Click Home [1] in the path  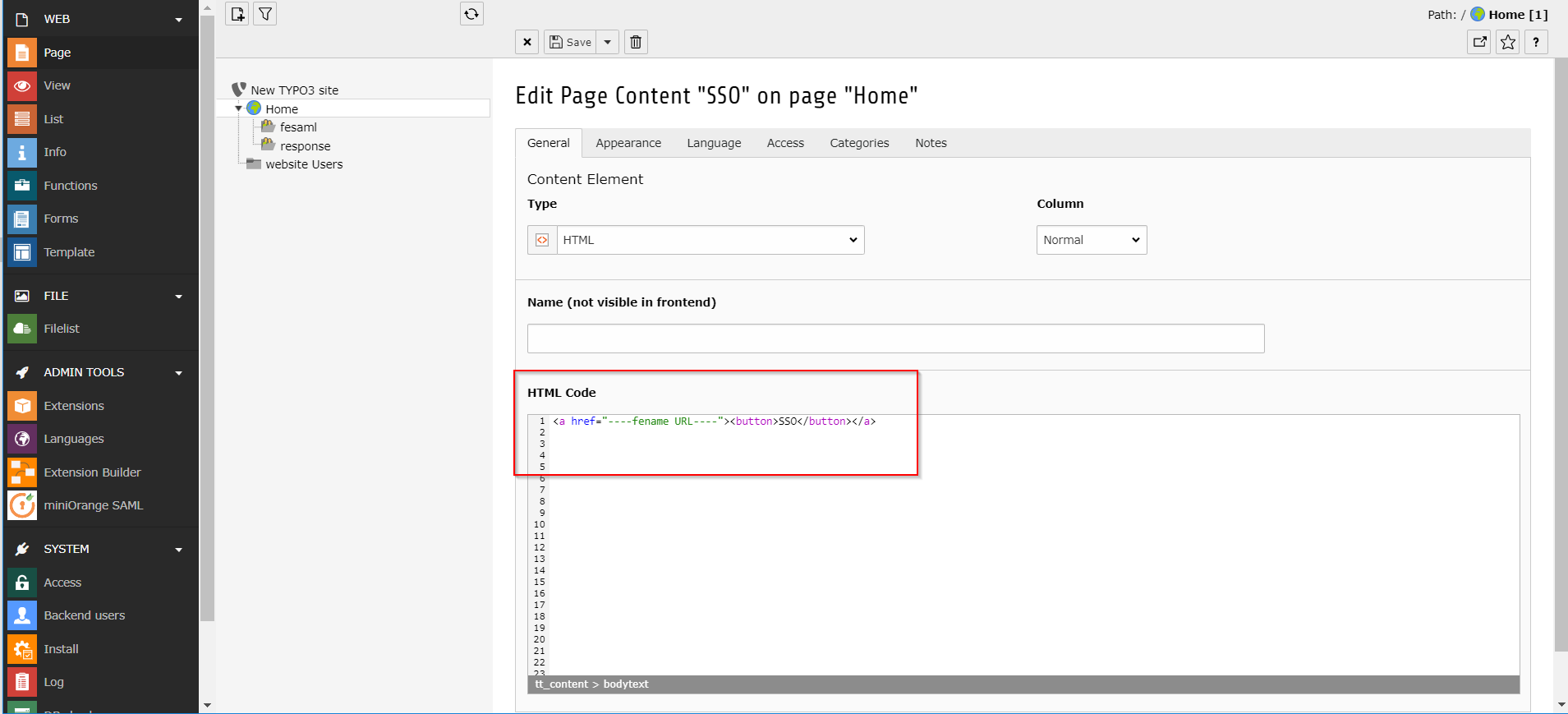tap(1518, 14)
